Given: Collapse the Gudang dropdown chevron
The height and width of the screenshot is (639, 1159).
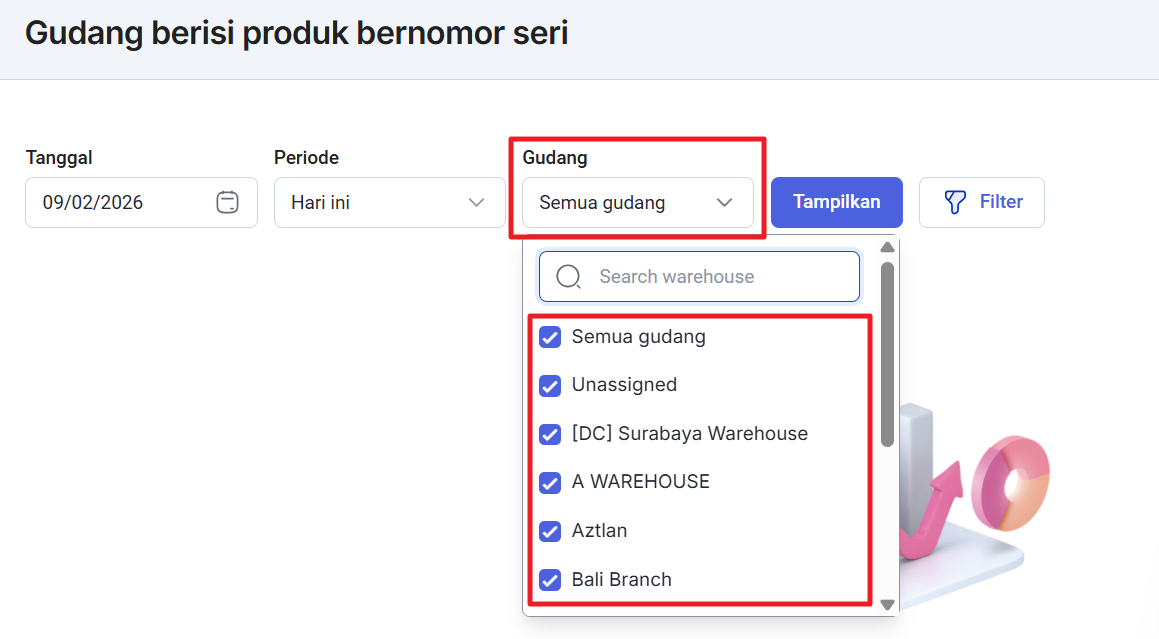Looking at the screenshot, I should [x=725, y=203].
